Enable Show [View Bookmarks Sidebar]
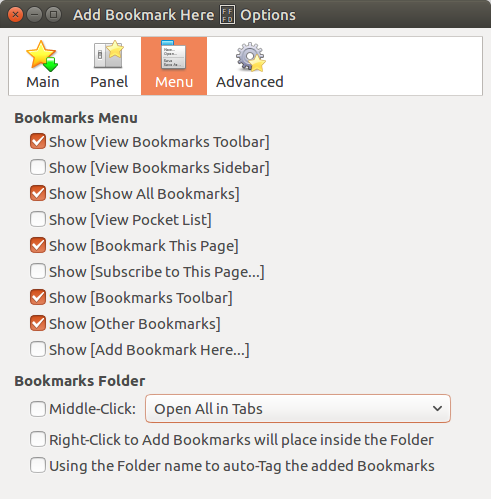This screenshot has height=499, width=491. (x=38, y=167)
